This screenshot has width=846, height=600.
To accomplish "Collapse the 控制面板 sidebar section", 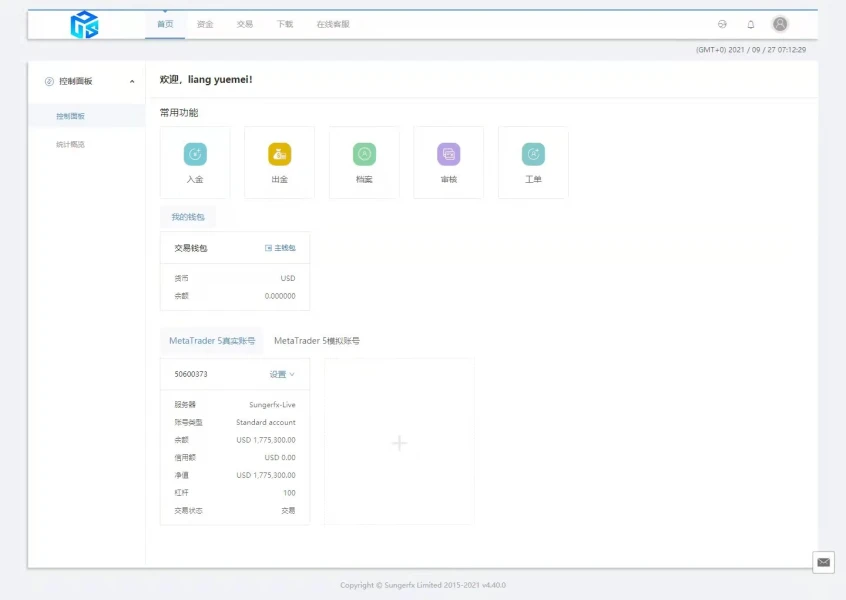I will click(x=132, y=82).
